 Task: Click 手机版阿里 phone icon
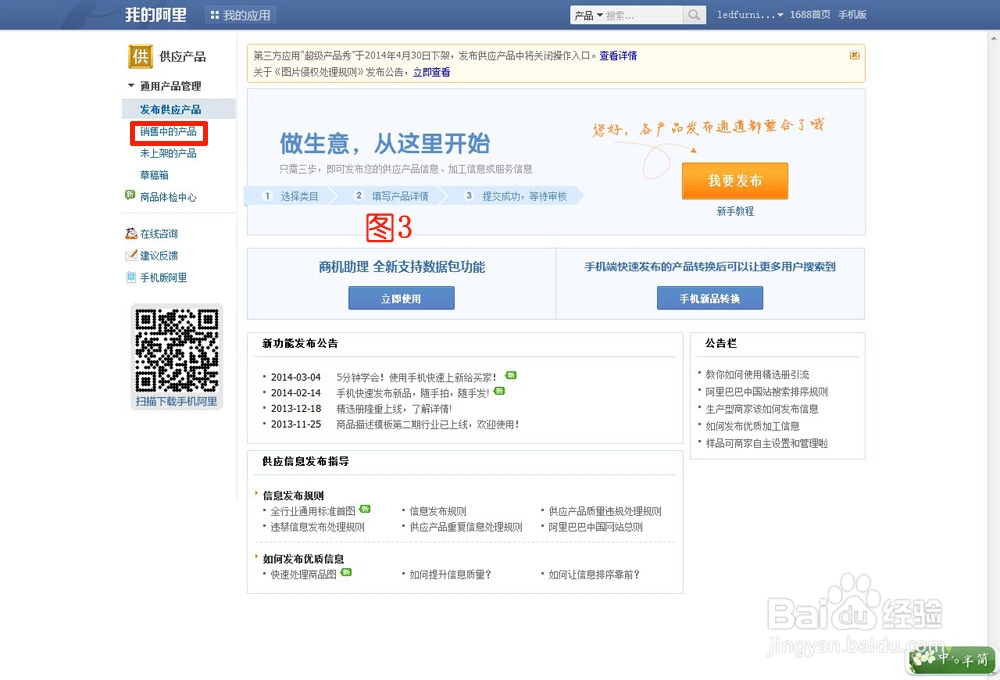pyautogui.click(x=131, y=277)
